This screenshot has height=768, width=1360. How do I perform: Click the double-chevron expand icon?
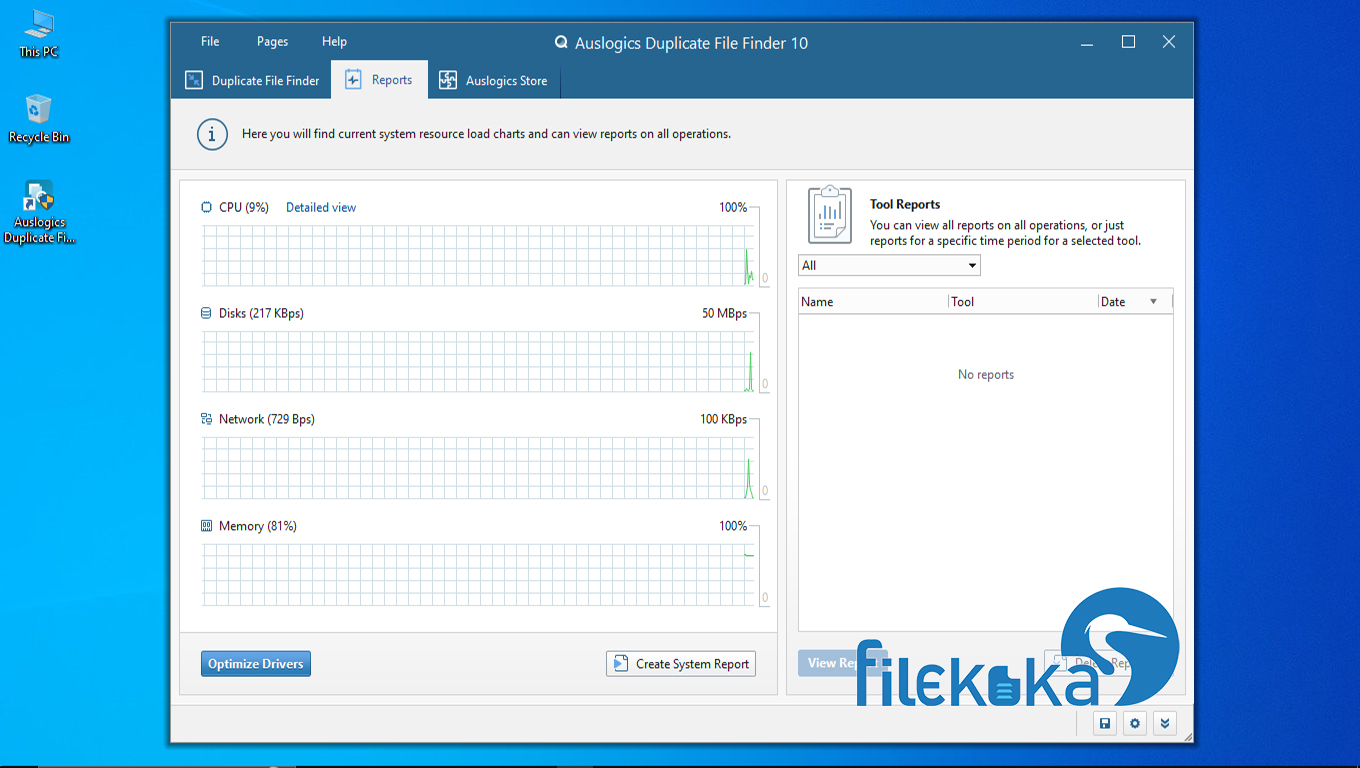(1164, 723)
